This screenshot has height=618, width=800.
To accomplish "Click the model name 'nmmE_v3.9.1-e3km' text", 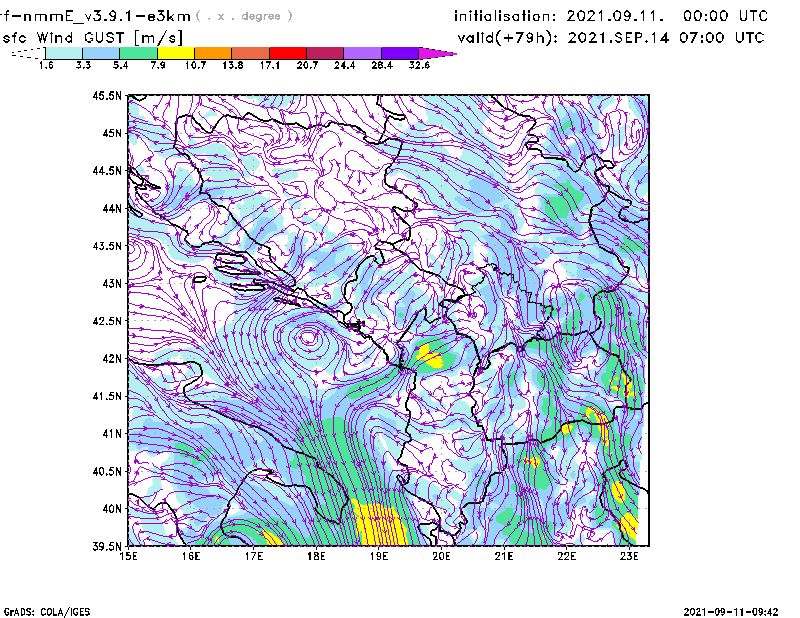I will pos(107,16).
